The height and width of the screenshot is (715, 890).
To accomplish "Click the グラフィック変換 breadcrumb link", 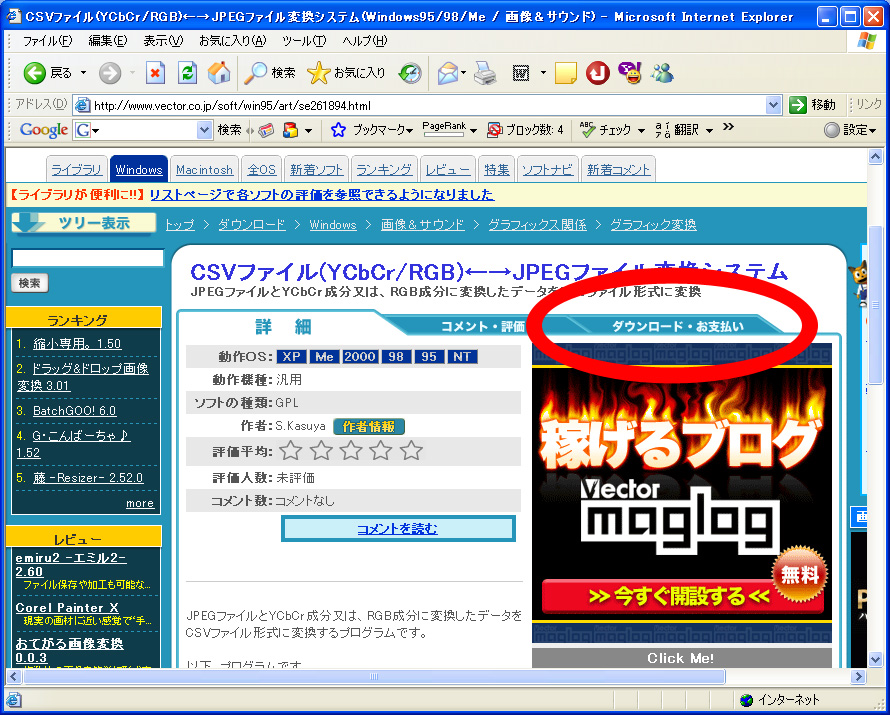I will pyautogui.click(x=653, y=225).
